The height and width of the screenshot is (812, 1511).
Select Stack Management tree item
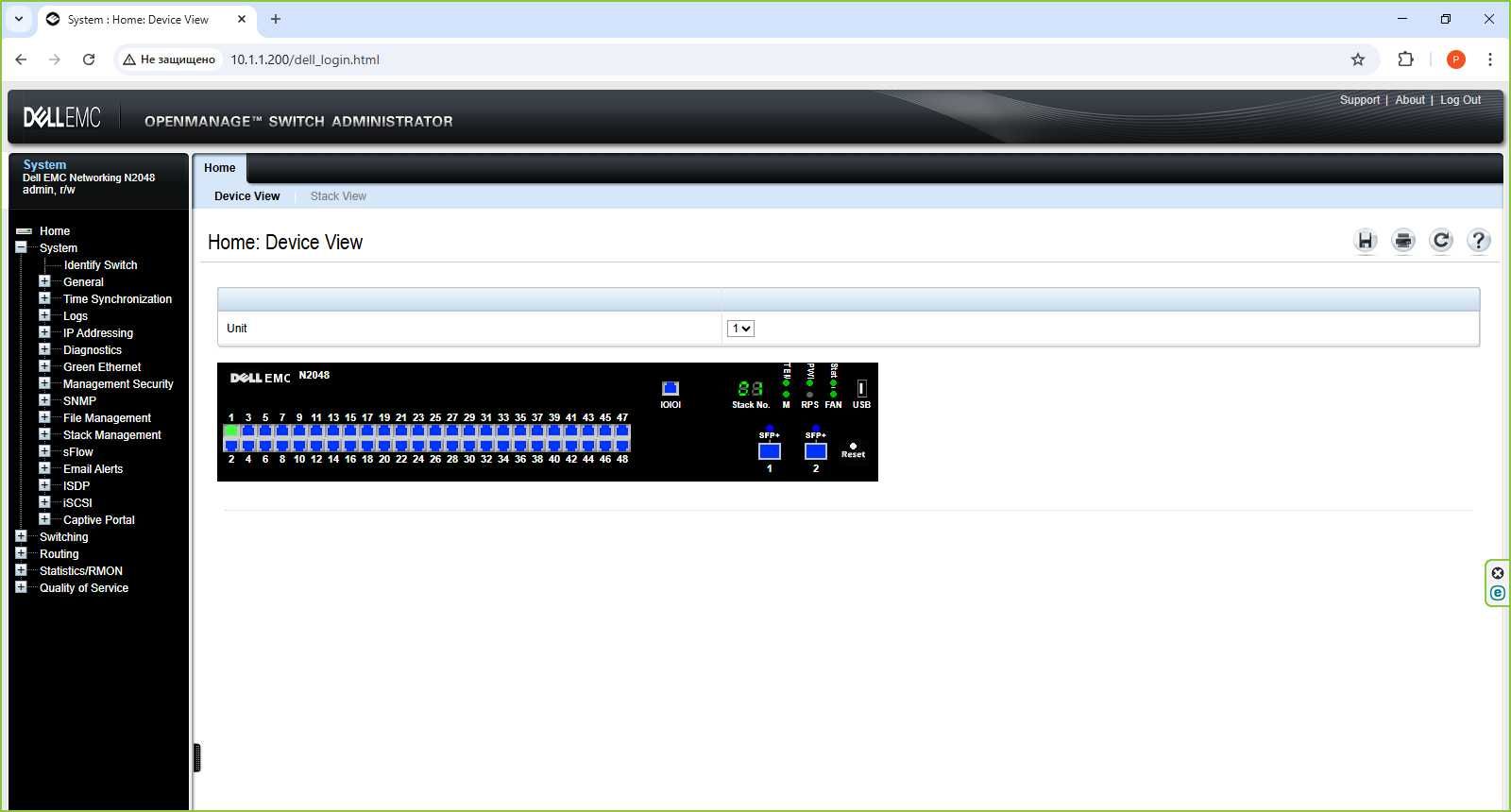point(111,435)
